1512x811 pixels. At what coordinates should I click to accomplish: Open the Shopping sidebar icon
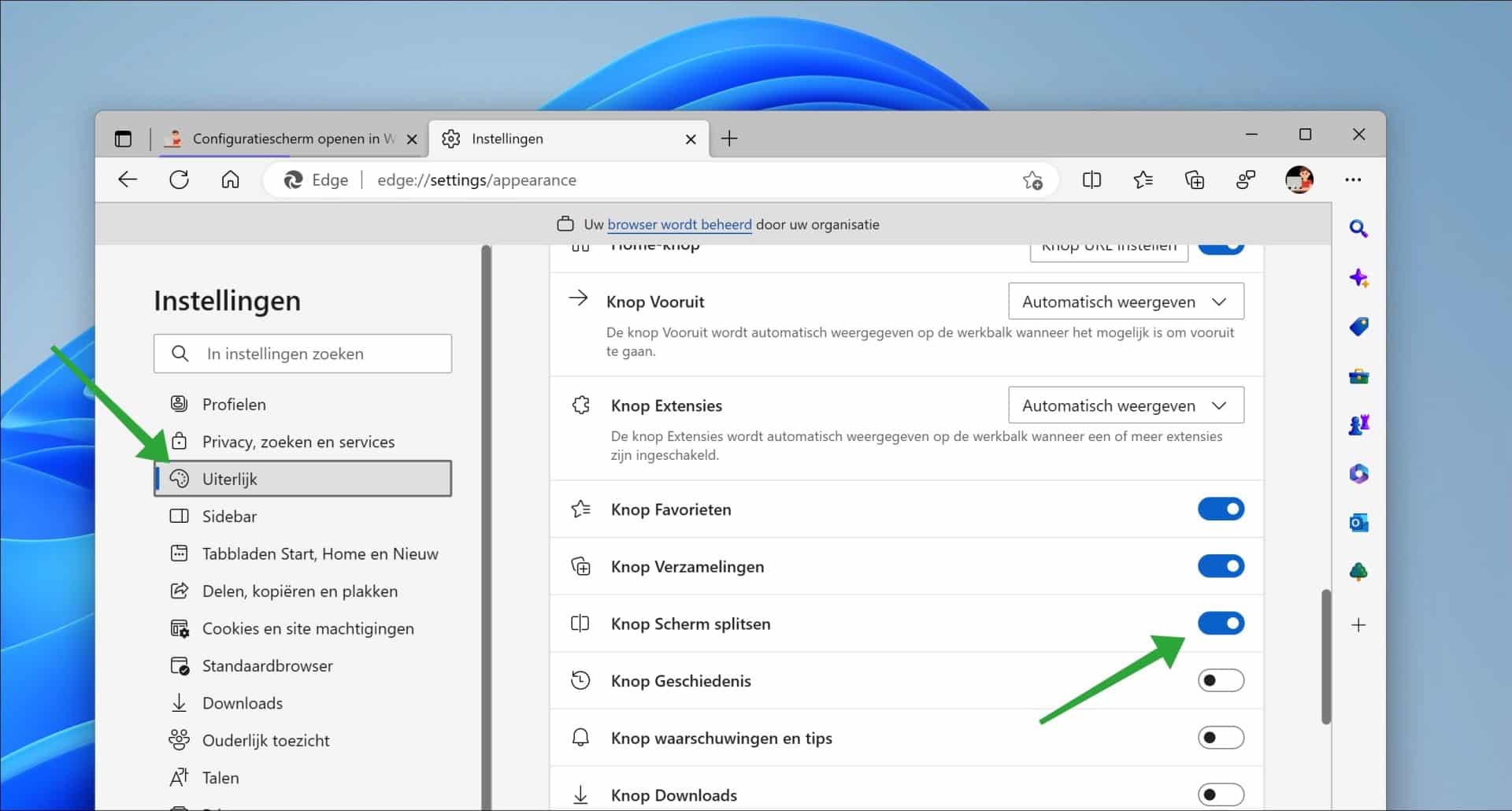click(1358, 327)
